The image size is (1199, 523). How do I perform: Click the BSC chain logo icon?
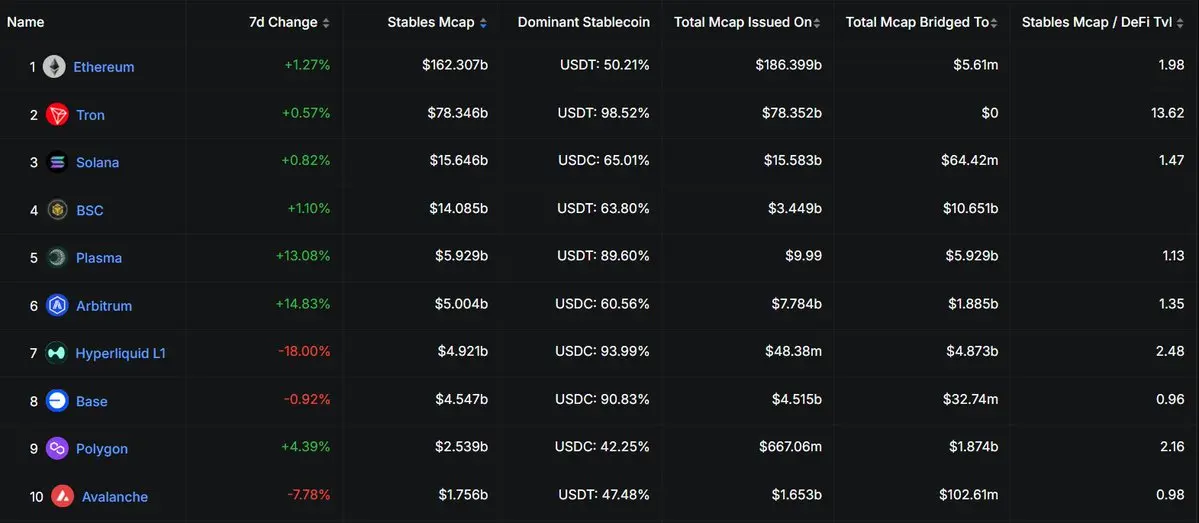[x=57, y=210]
